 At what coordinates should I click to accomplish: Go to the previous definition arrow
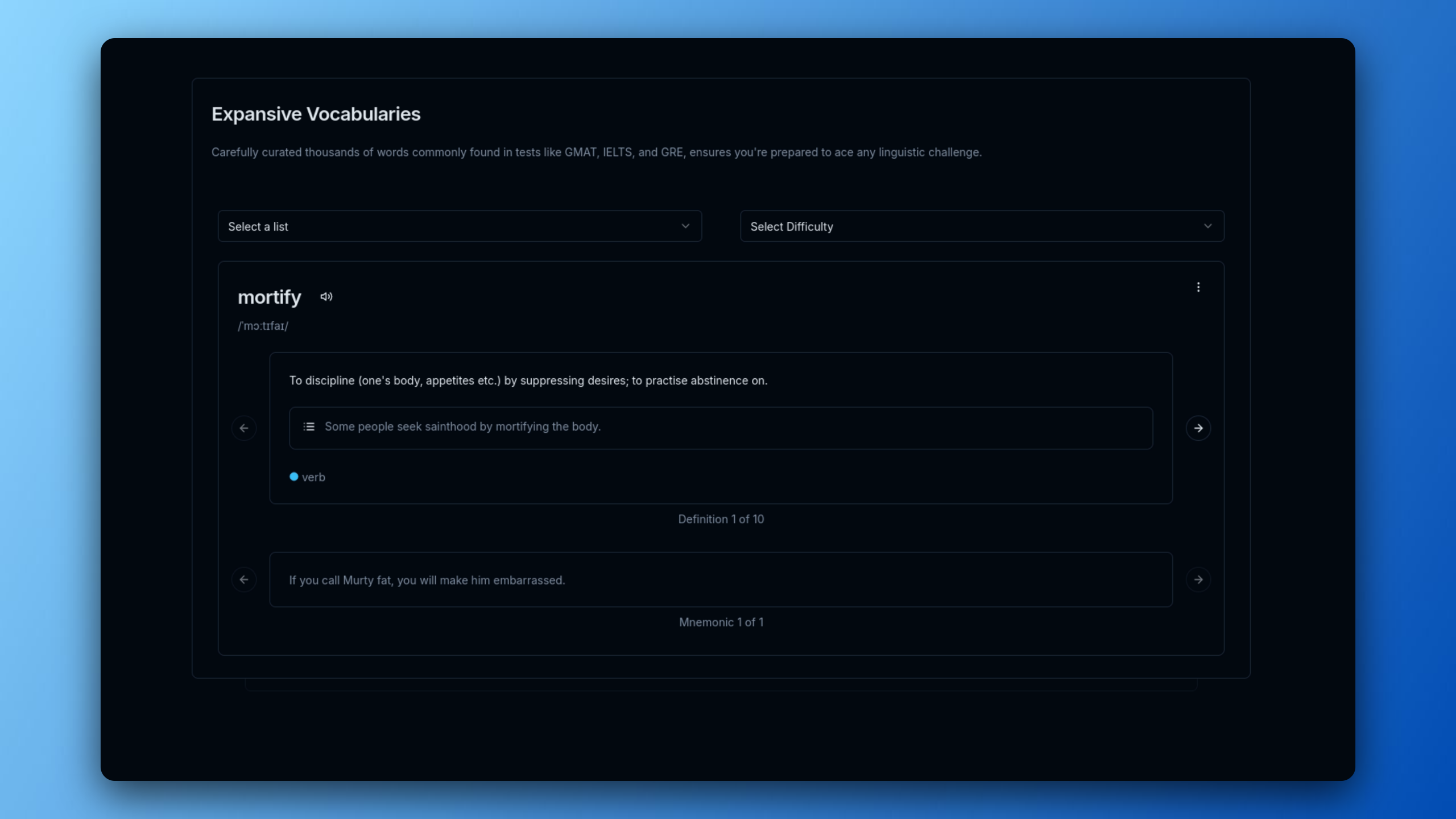(244, 428)
